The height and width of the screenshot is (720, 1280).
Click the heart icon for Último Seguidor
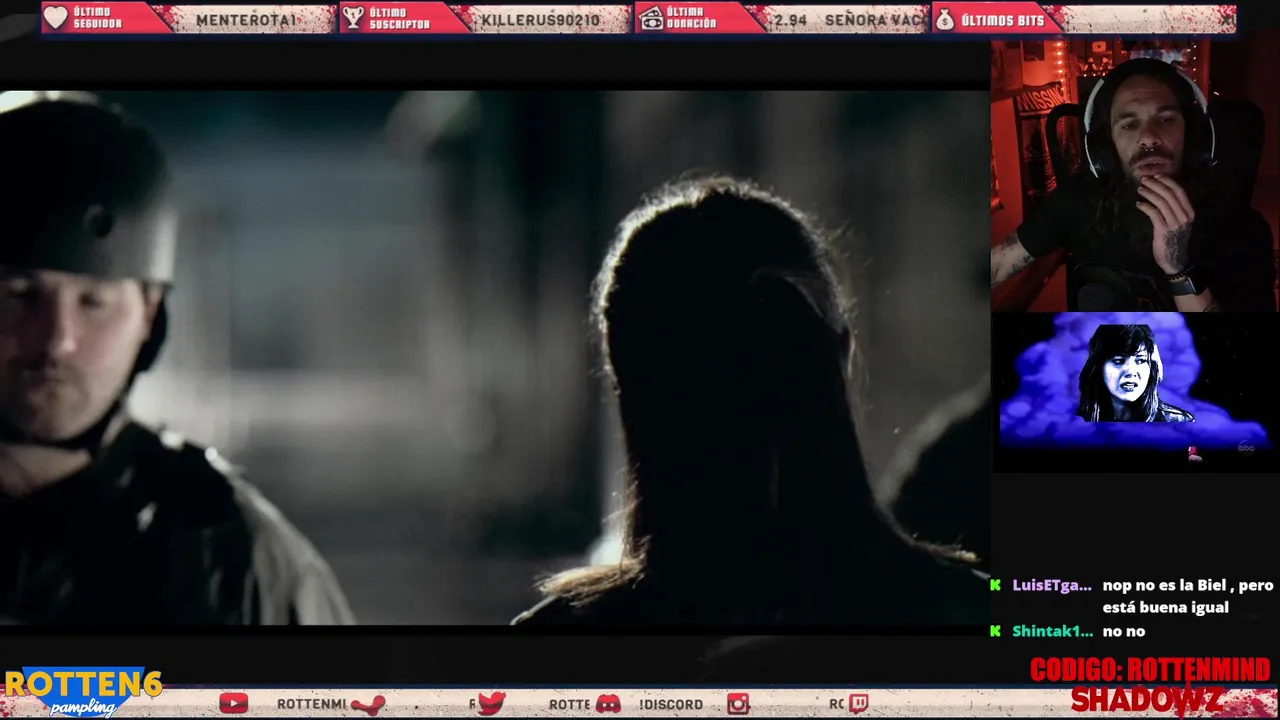click(56, 18)
